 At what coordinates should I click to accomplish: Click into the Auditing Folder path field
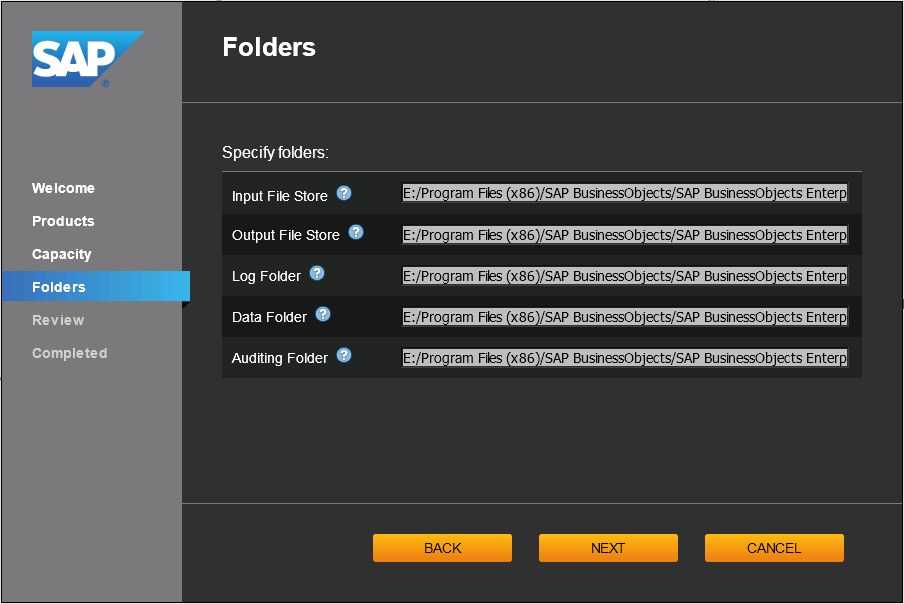tap(625, 358)
